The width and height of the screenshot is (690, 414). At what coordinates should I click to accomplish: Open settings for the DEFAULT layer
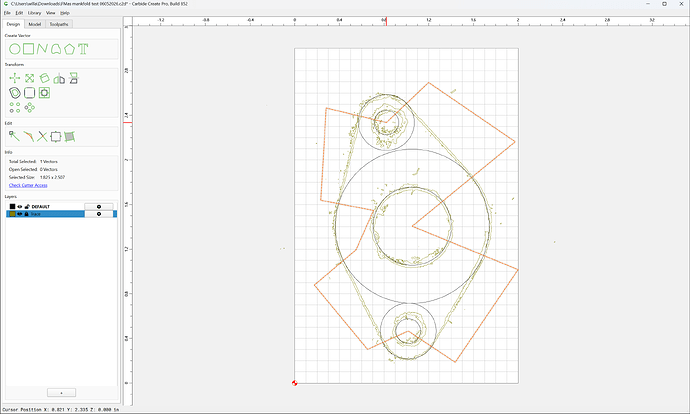tap(99, 206)
